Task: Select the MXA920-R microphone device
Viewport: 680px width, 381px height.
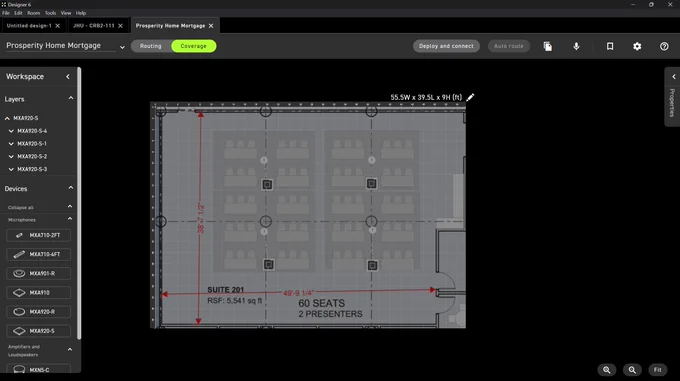Action: (39, 312)
